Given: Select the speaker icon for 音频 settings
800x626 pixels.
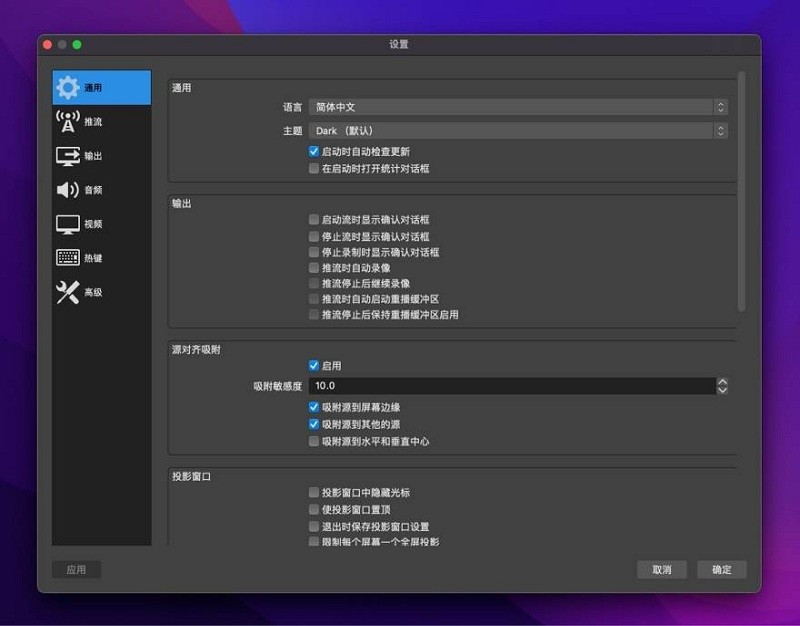Looking at the screenshot, I should [x=66, y=189].
